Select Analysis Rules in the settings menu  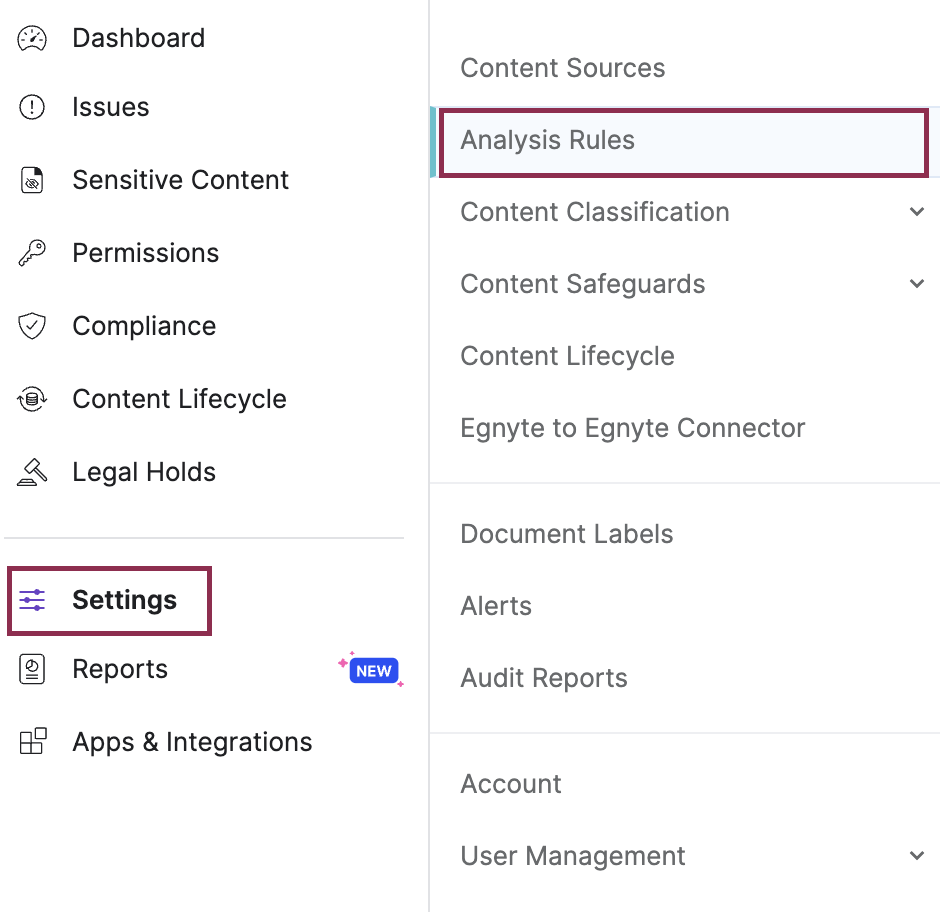pyautogui.click(x=547, y=141)
